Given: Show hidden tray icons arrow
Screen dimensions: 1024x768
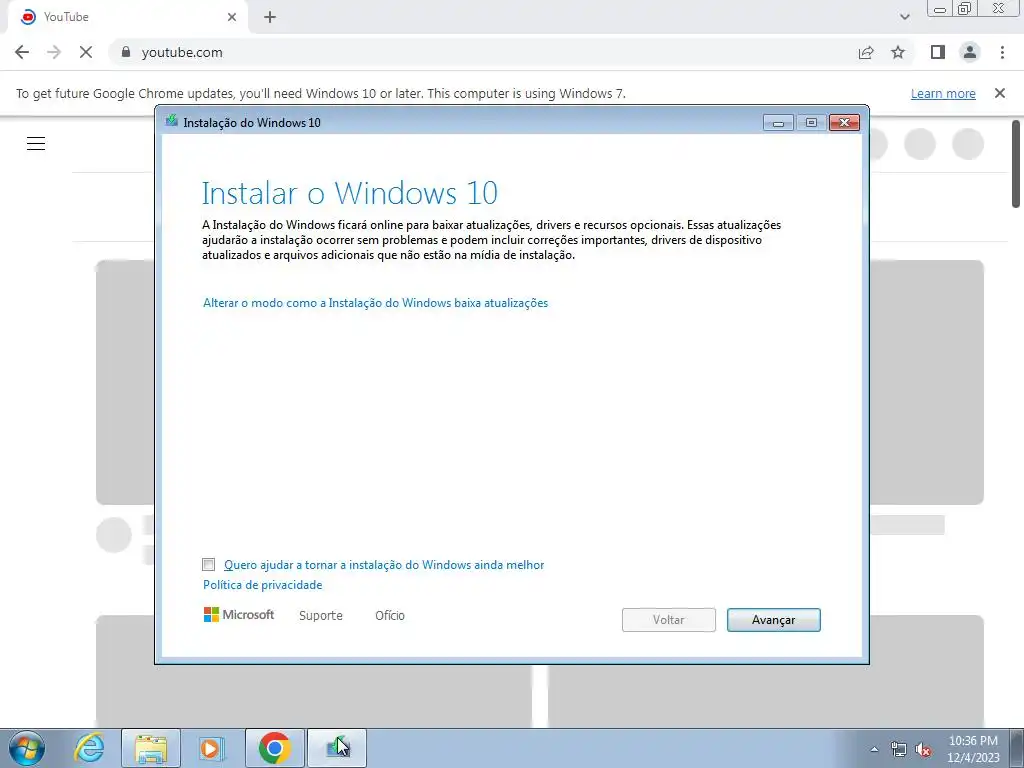Looking at the screenshot, I should 874,749.
